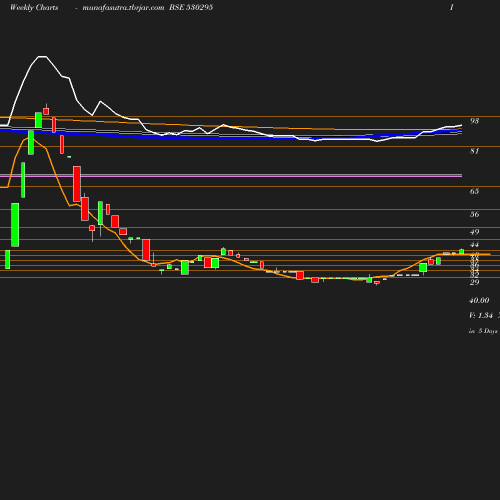This screenshot has height=500, width=500.
Task: Click the price axis label 49
Action: [x=474, y=232]
